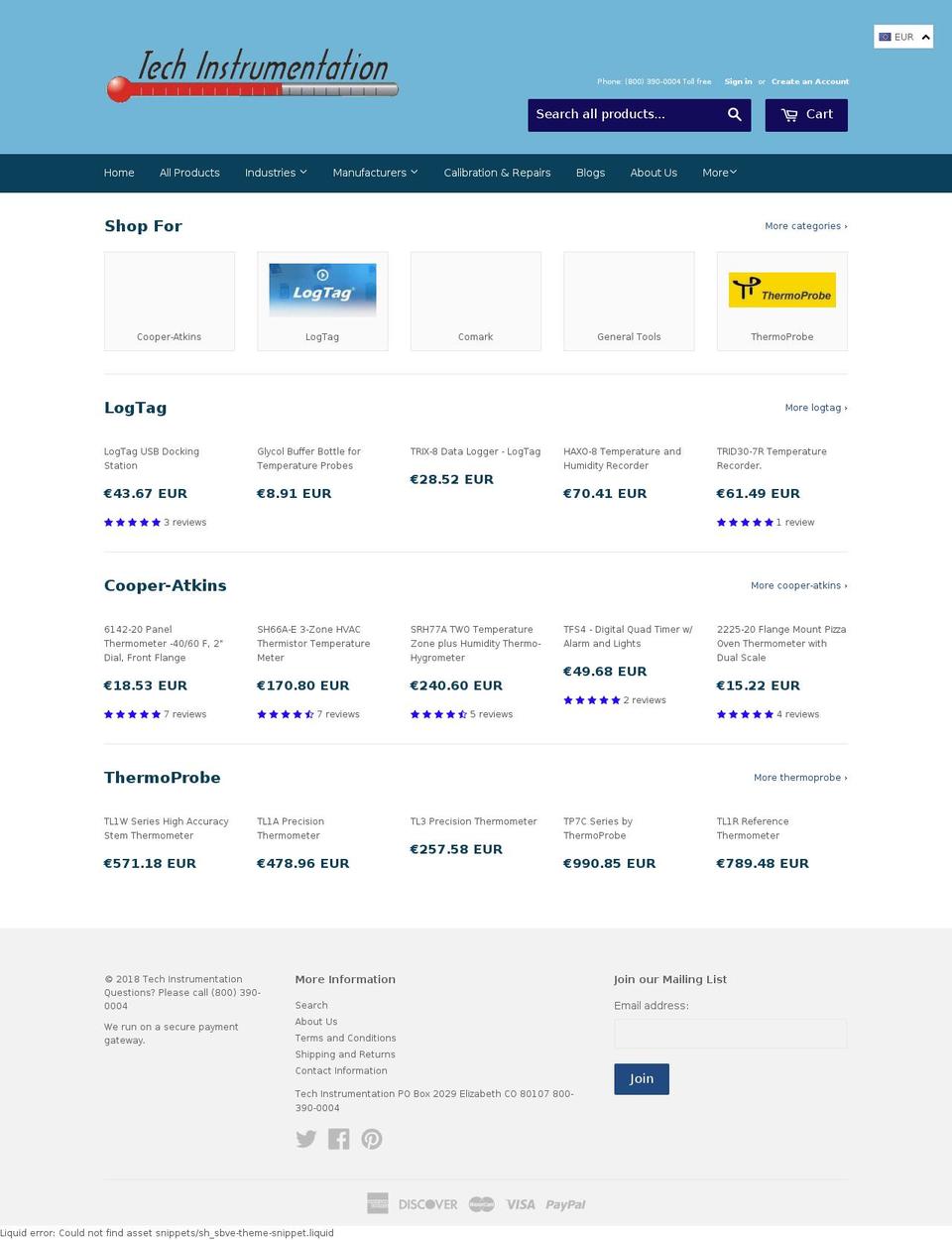Click the Discover payment icon
This screenshot has width=952, height=1240.
pyautogui.click(x=428, y=1204)
